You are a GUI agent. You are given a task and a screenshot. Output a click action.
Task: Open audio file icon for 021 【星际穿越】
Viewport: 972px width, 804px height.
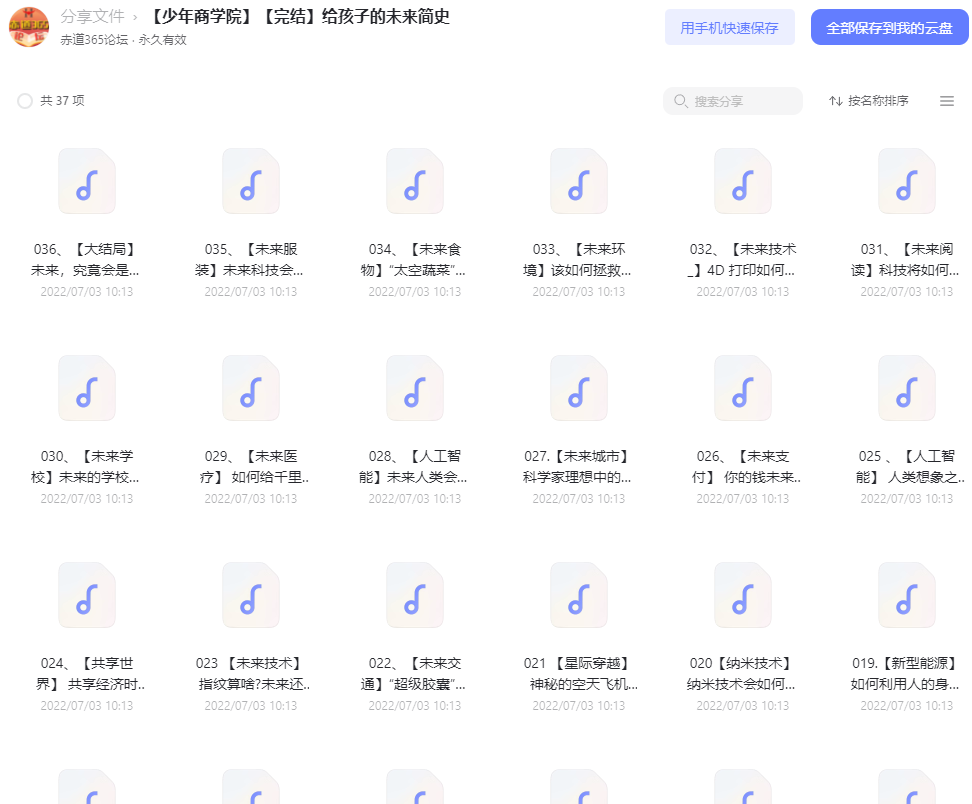click(x=578, y=595)
